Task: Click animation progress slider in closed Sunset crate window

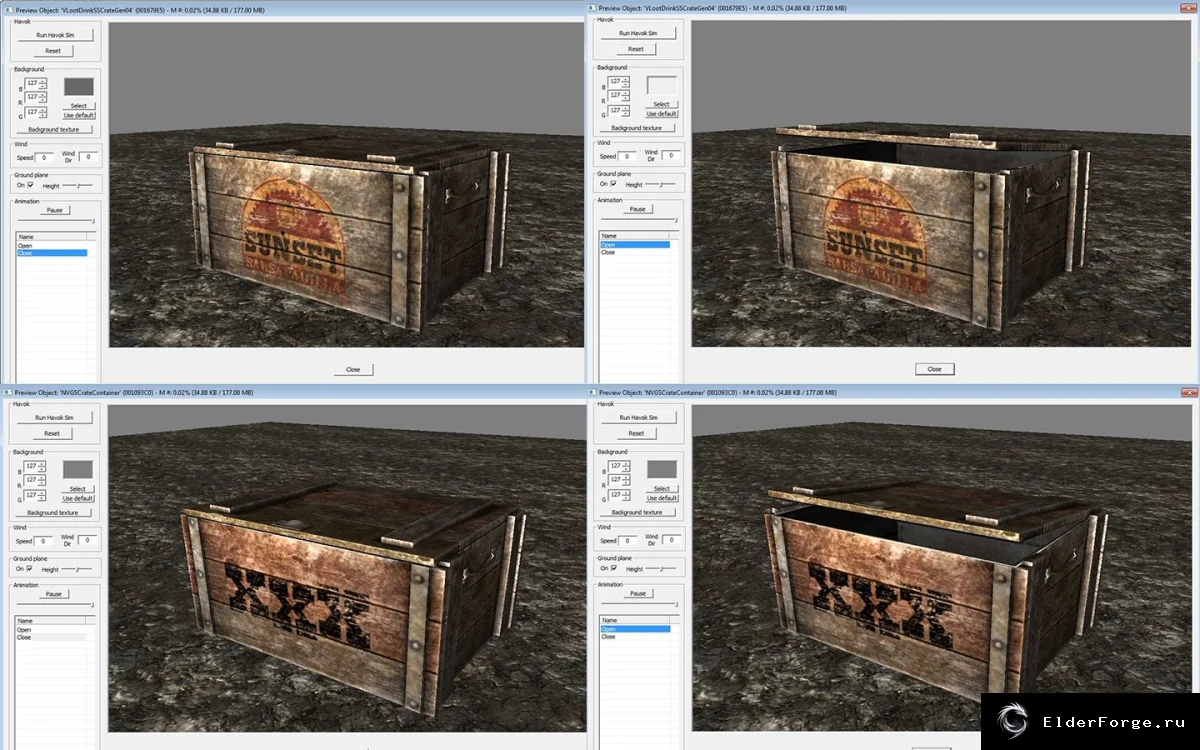Action: pyautogui.click(x=54, y=220)
